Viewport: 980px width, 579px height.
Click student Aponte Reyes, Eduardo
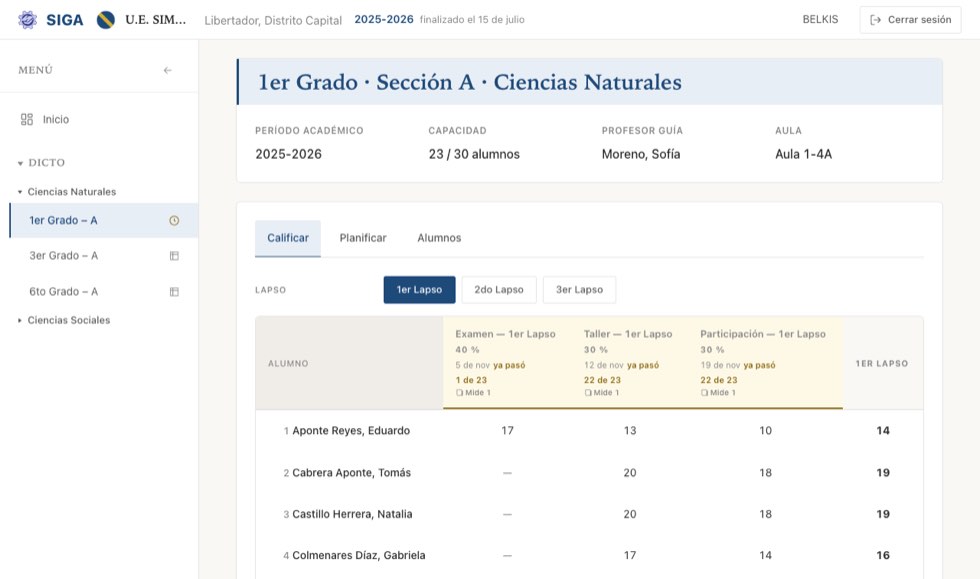coord(351,431)
